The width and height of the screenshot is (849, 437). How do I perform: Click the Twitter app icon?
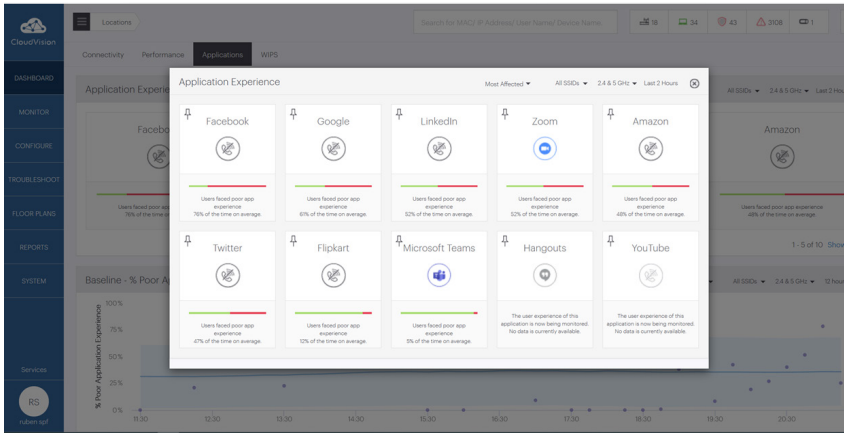point(227,275)
